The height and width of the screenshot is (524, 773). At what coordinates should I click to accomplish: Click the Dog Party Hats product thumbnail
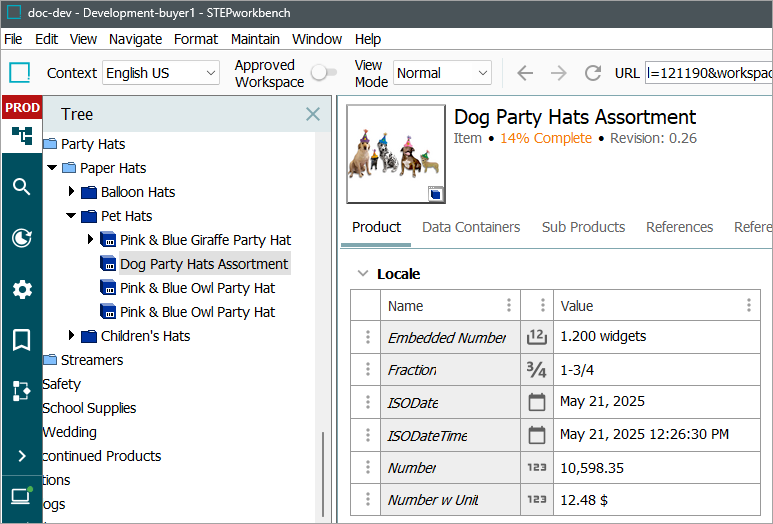point(396,154)
